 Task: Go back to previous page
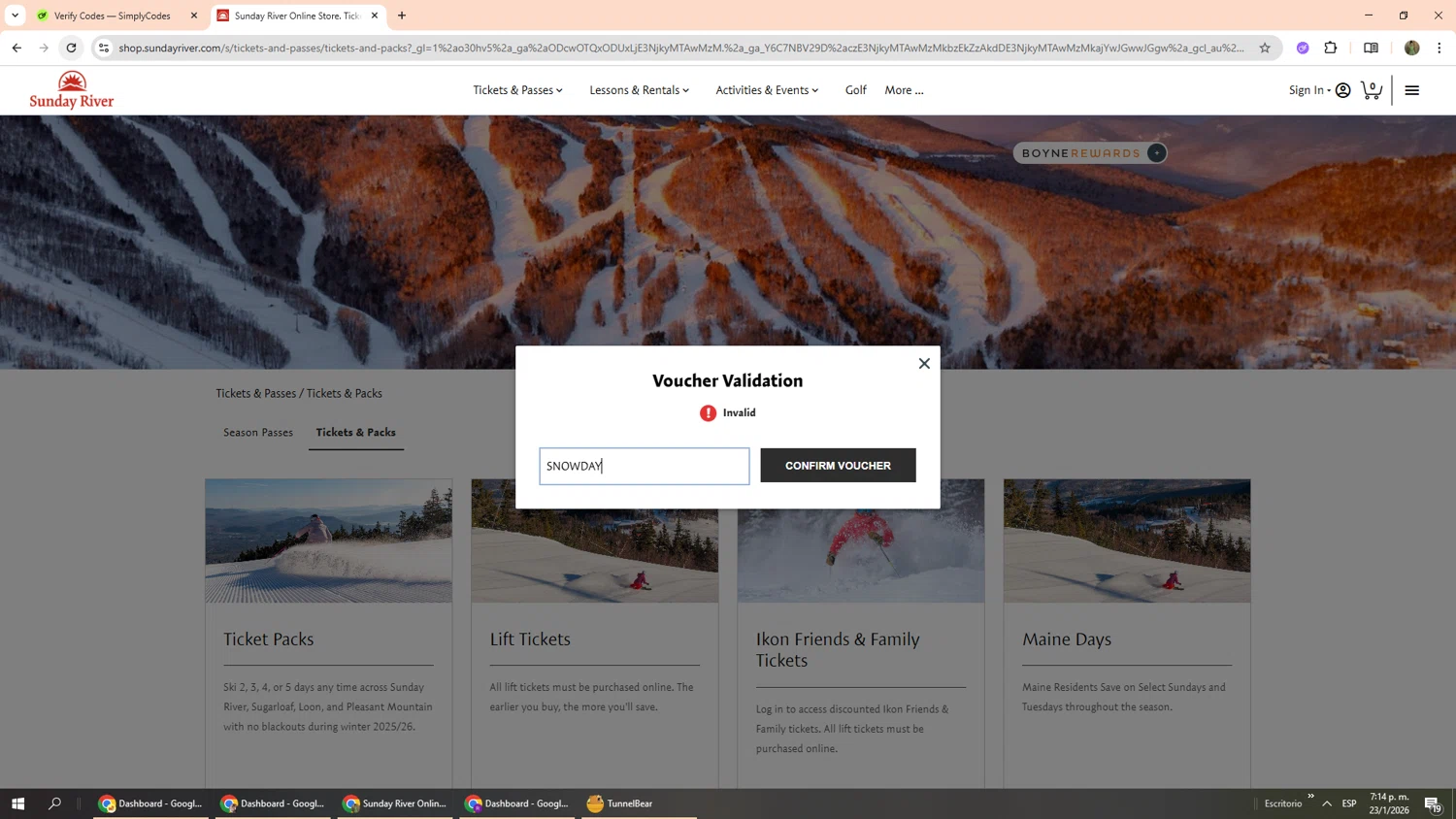pyautogui.click(x=17, y=48)
